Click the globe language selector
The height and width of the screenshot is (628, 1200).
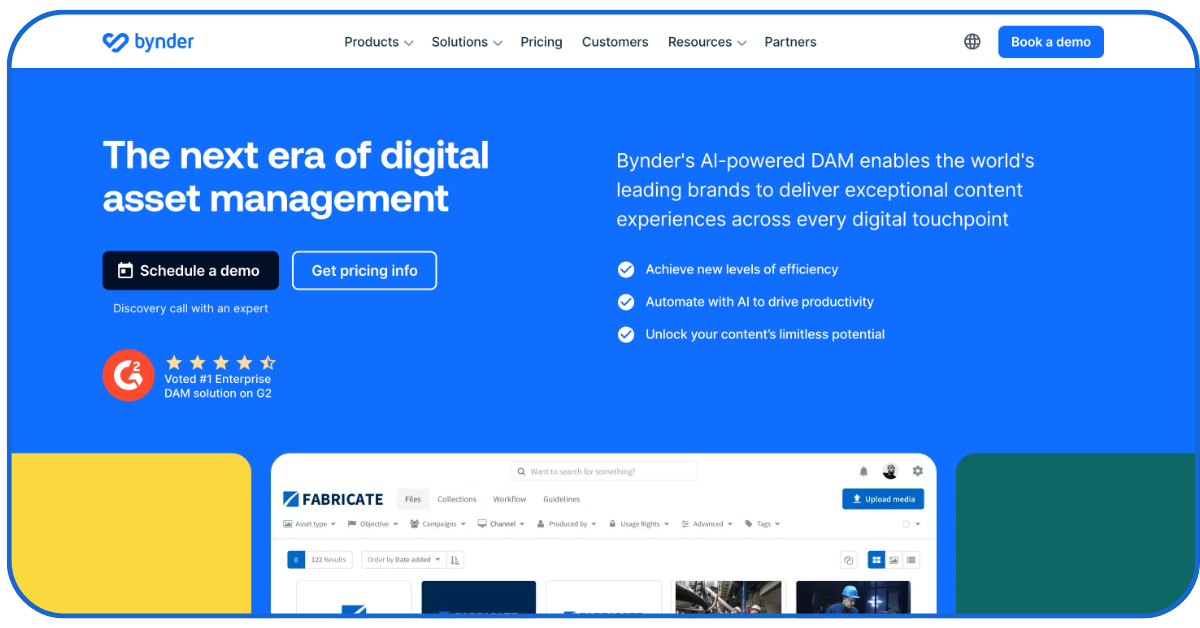972,41
